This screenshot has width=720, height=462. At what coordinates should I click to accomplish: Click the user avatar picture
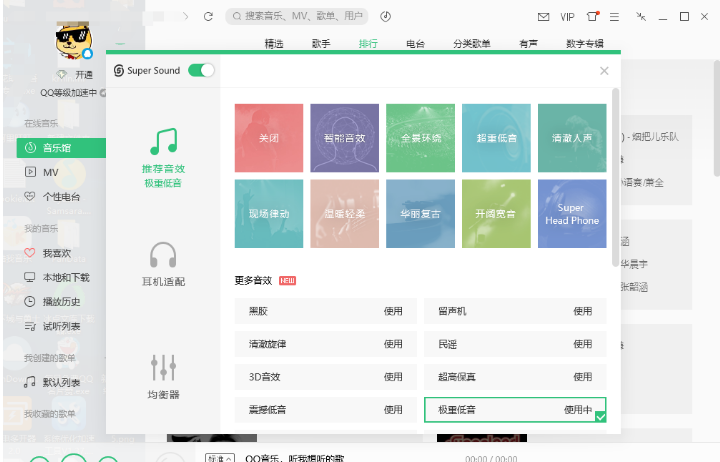(x=73, y=40)
